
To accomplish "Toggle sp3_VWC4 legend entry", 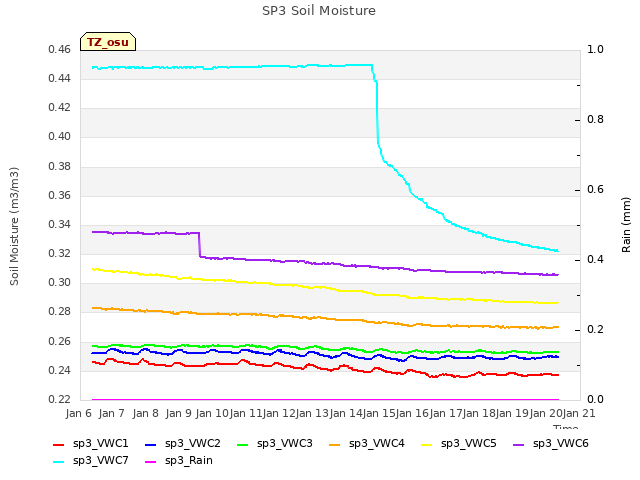I will tap(367, 444).
